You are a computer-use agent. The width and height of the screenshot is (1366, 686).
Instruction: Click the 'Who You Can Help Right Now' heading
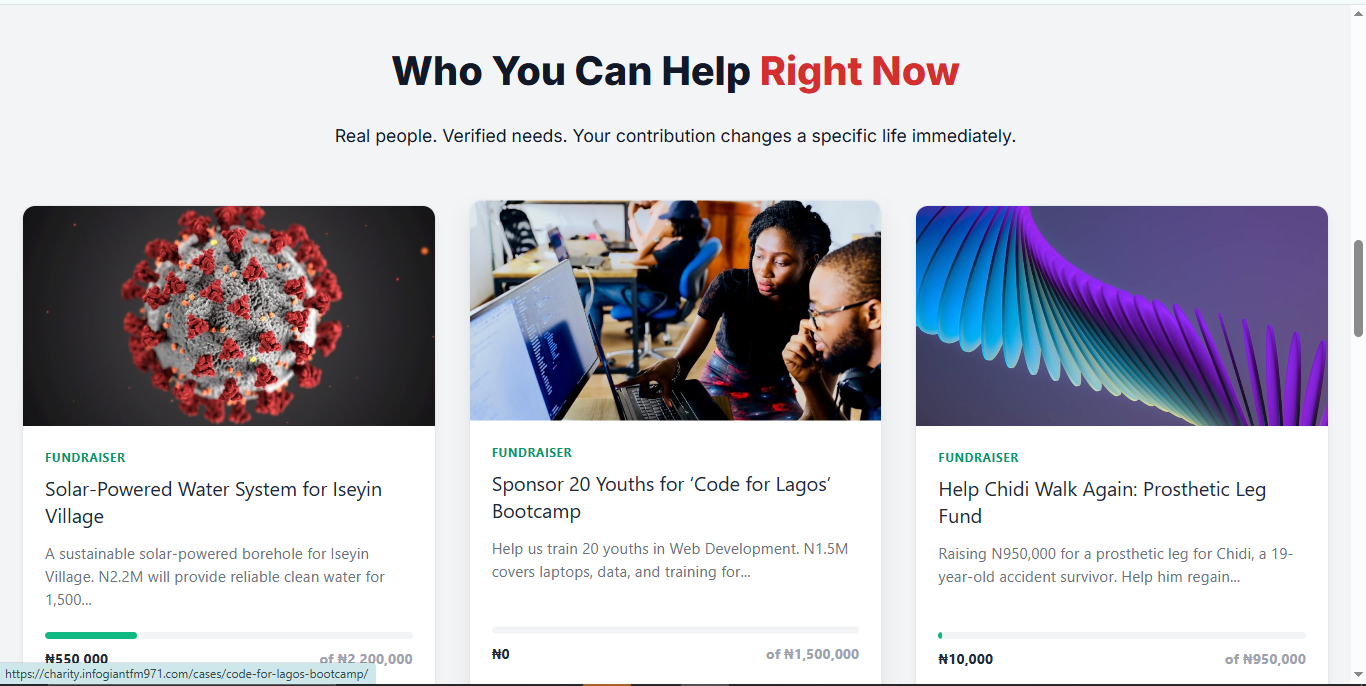tap(675, 71)
